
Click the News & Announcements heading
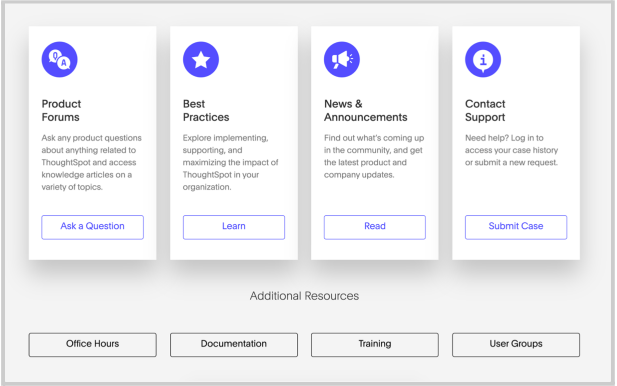(x=366, y=111)
